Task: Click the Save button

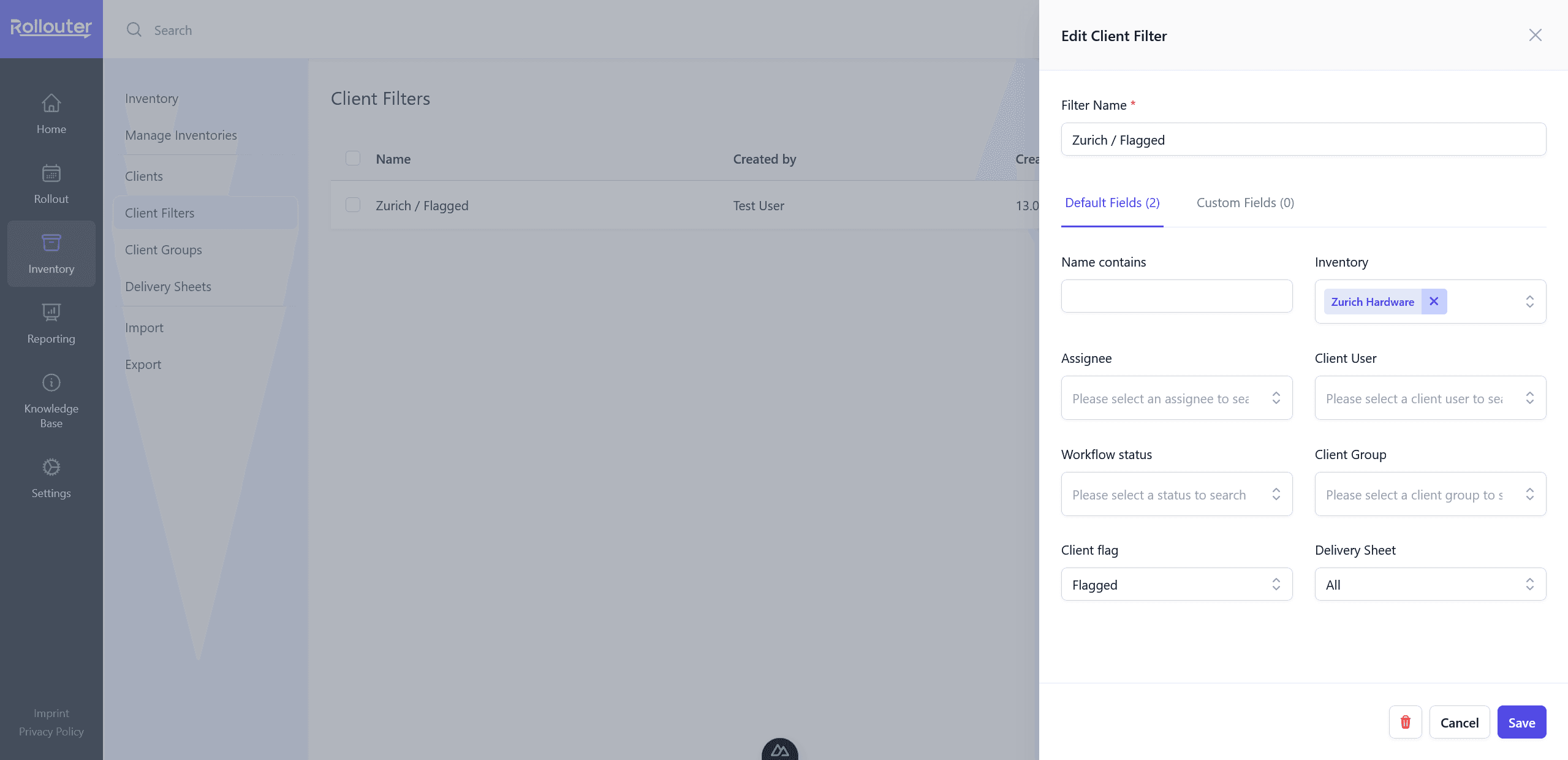Action: tap(1521, 722)
